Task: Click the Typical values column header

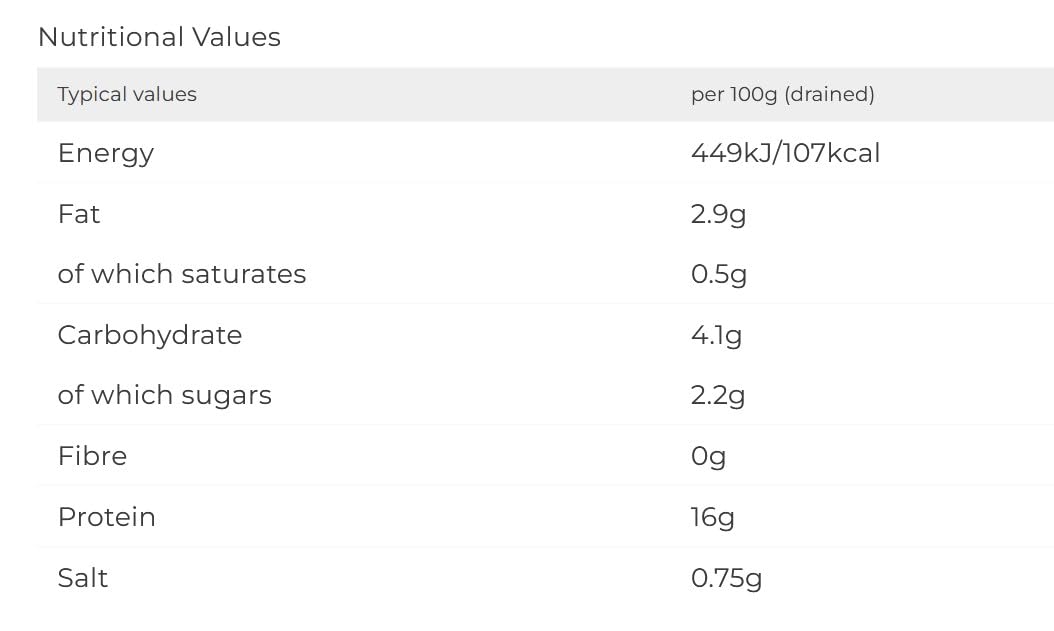Action: [127, 94]
